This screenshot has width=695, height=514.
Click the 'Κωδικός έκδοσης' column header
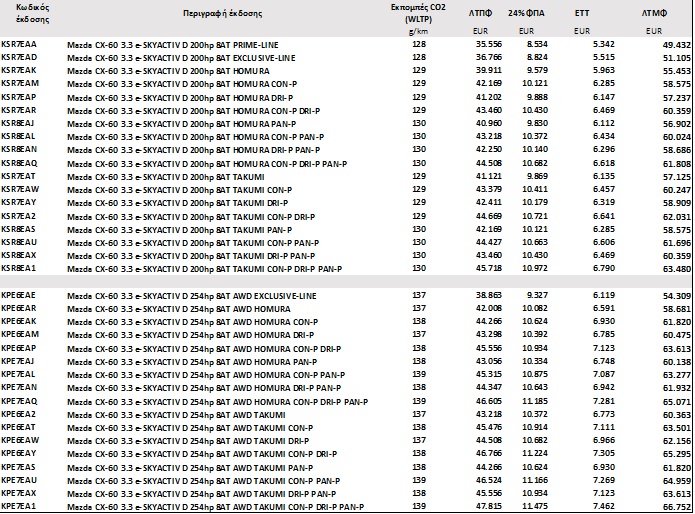click(32, 14)
